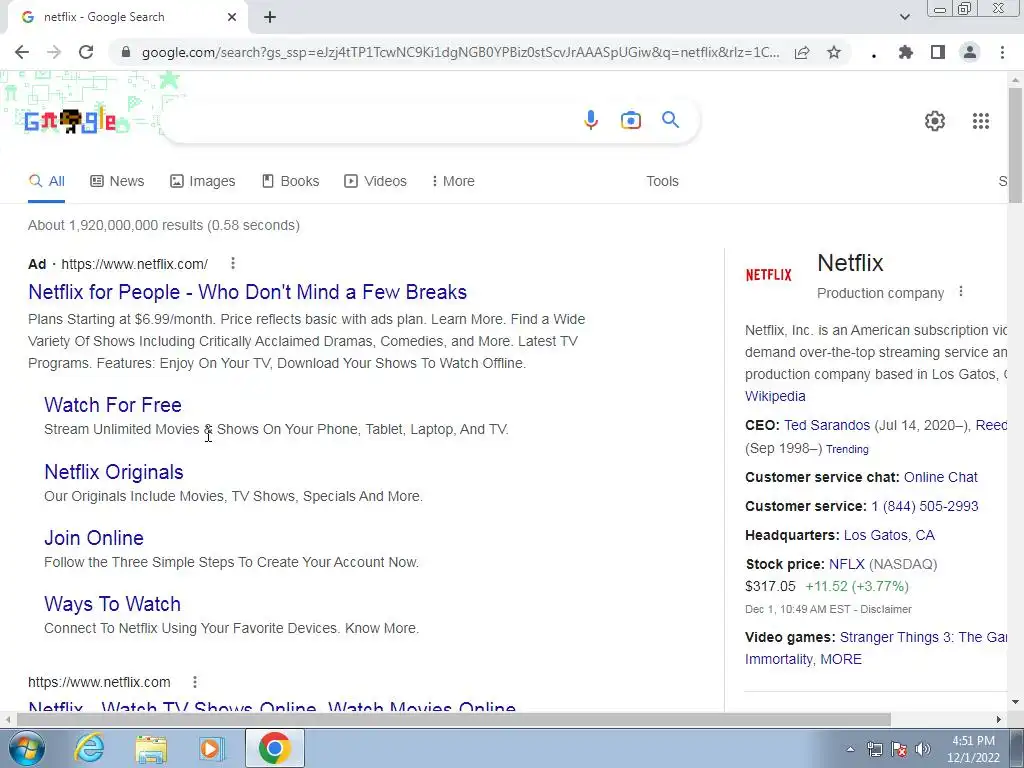The image size is (1024, 768).
Task: Open File Explorer from the taskbar
Action: click(x=151, y=748)
